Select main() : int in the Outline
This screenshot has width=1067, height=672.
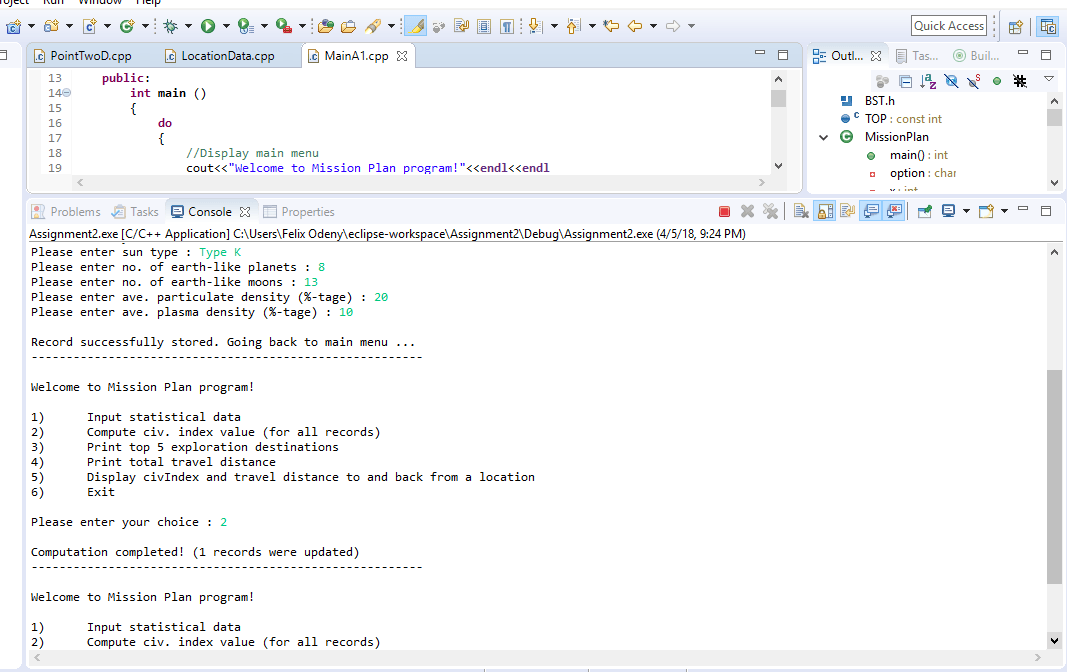coord(918,155)
